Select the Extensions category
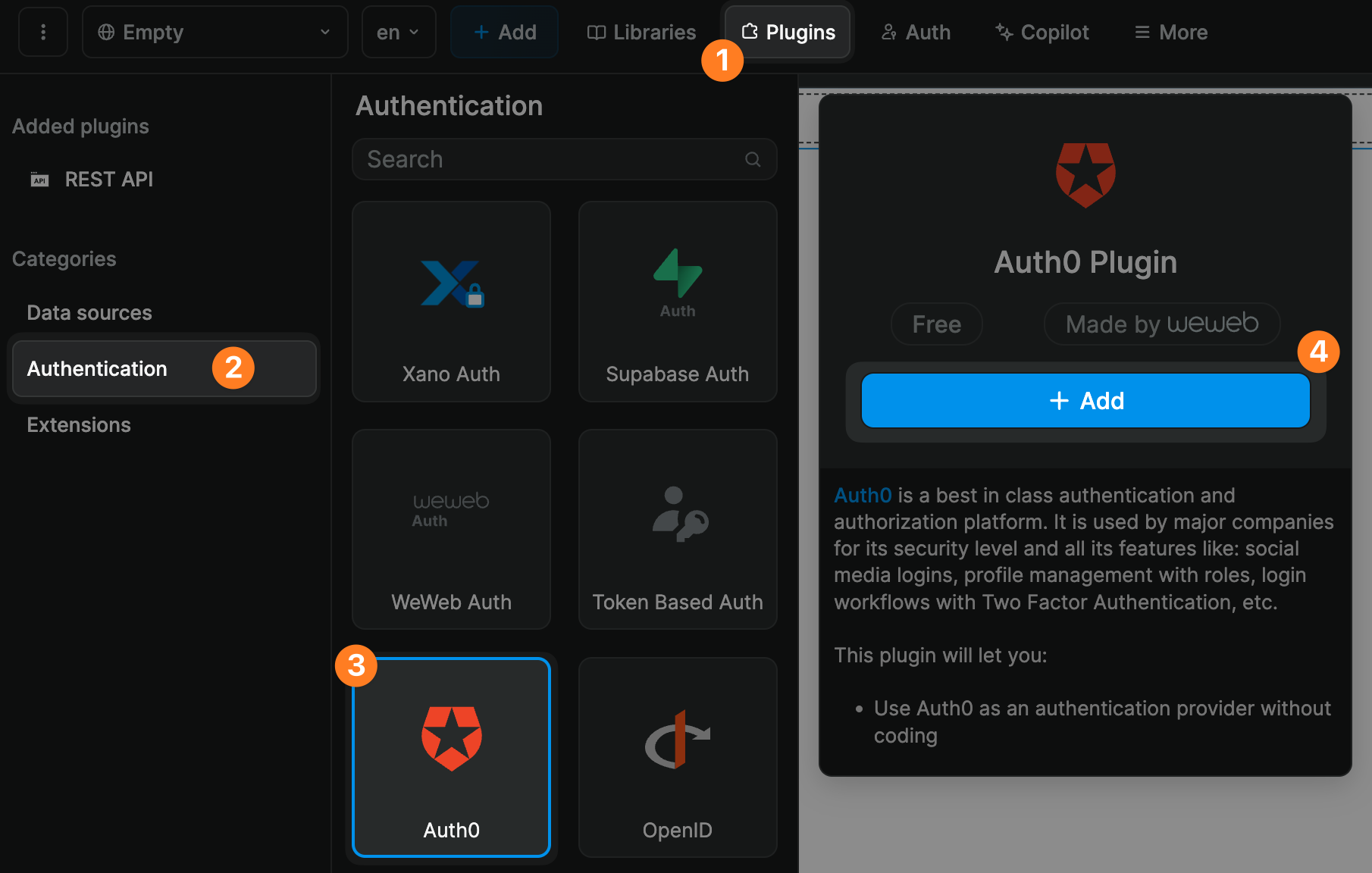 [x=78, y=424]
